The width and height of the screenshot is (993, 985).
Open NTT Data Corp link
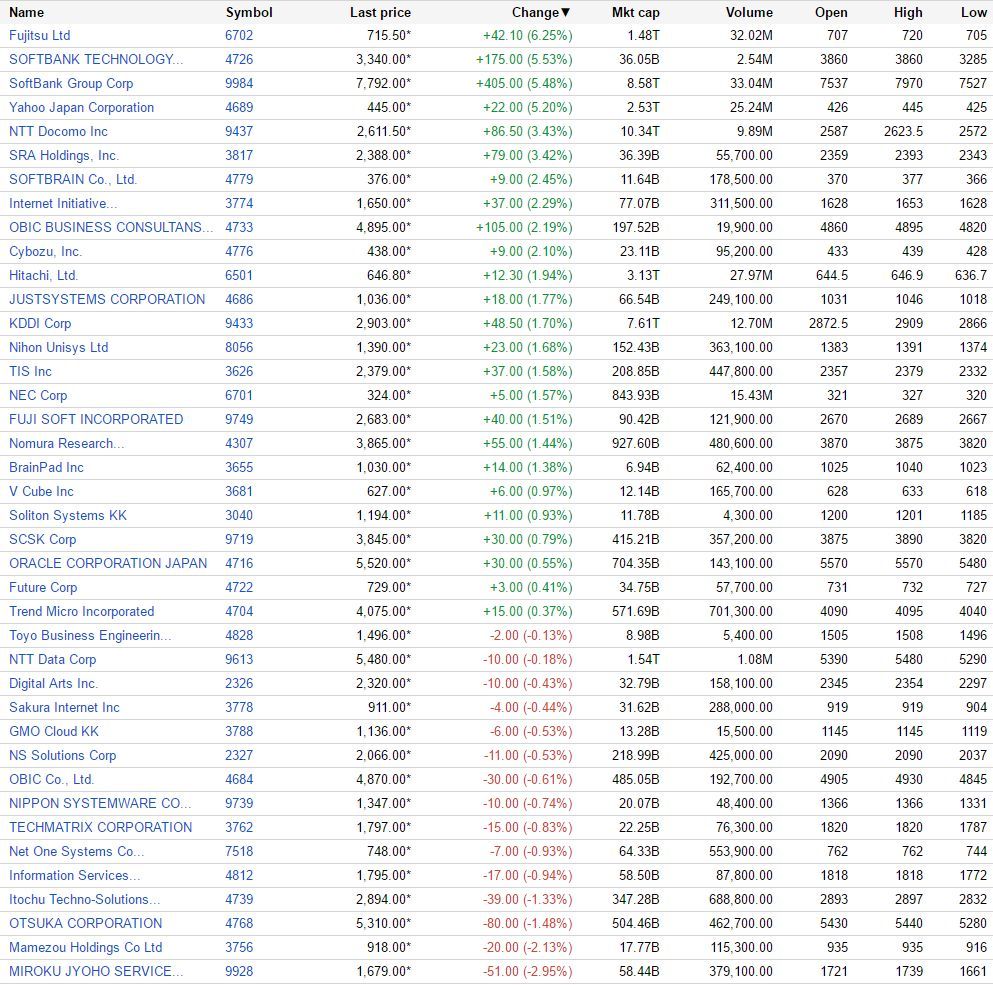coord(53,660)
